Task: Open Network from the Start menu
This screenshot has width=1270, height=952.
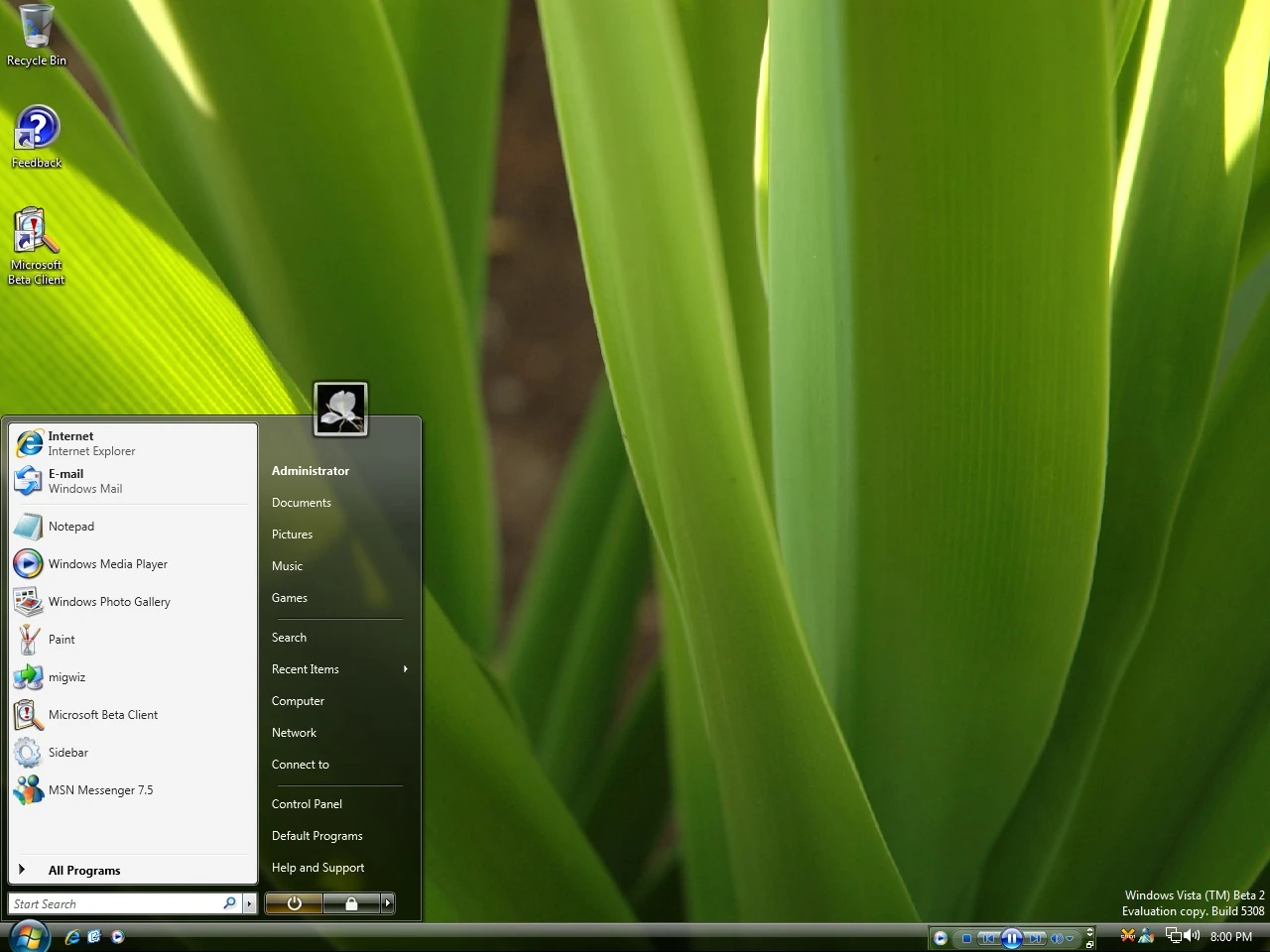Action: (339, 733)
